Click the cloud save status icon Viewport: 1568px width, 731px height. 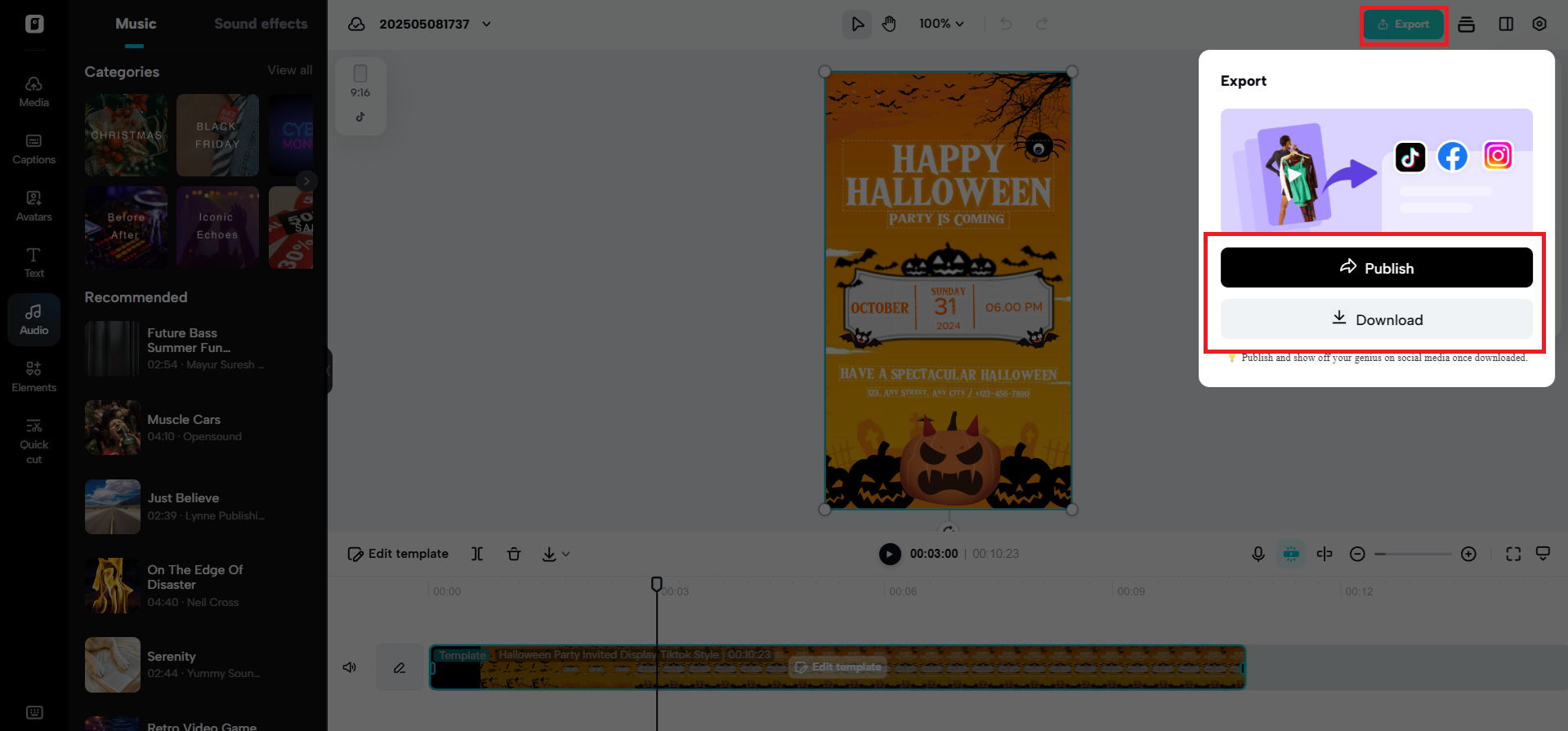[x=356, y=24]
